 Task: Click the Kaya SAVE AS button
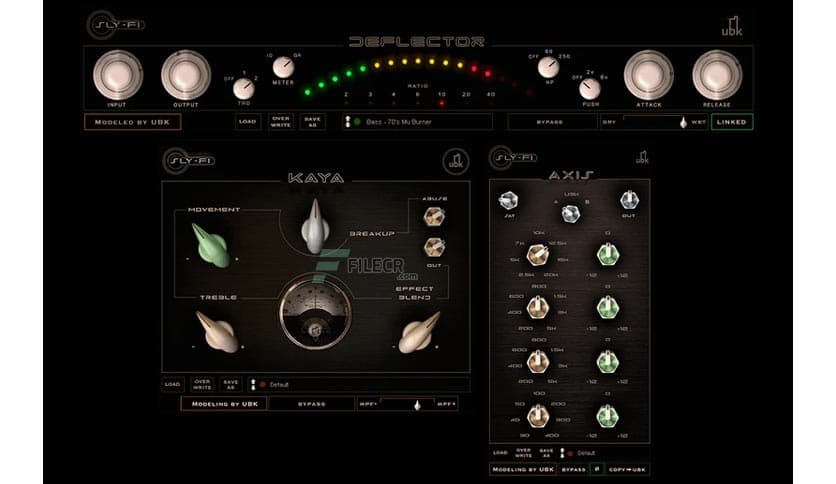pyautogui.click(x=231, y=384)
